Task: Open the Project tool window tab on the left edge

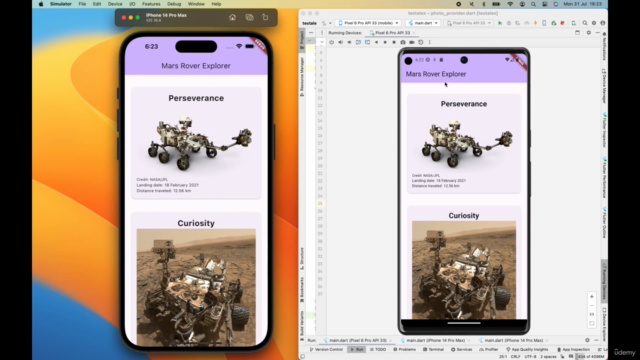Action: [302, 40]
